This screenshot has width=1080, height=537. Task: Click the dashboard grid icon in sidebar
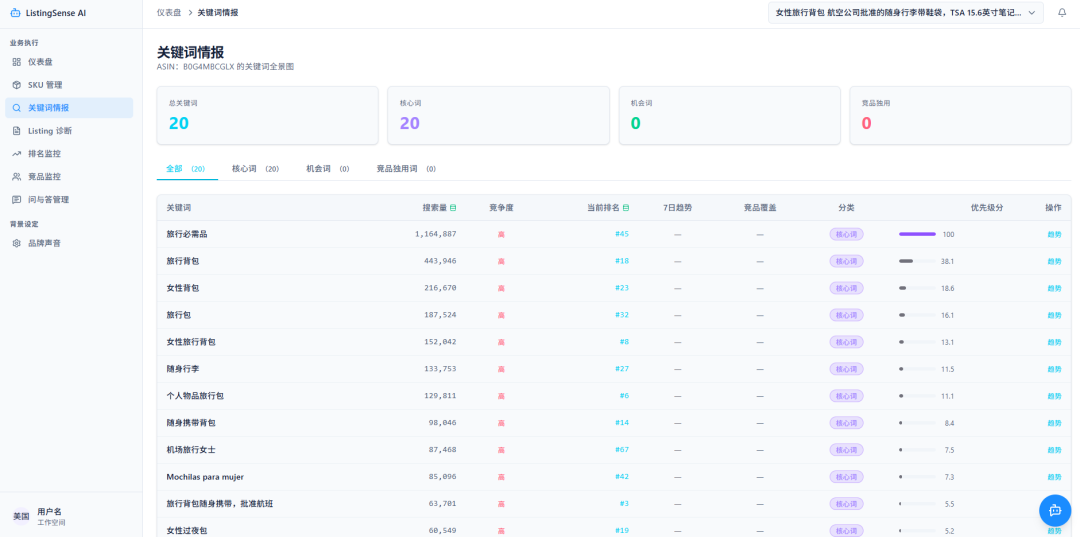(17, 62)
